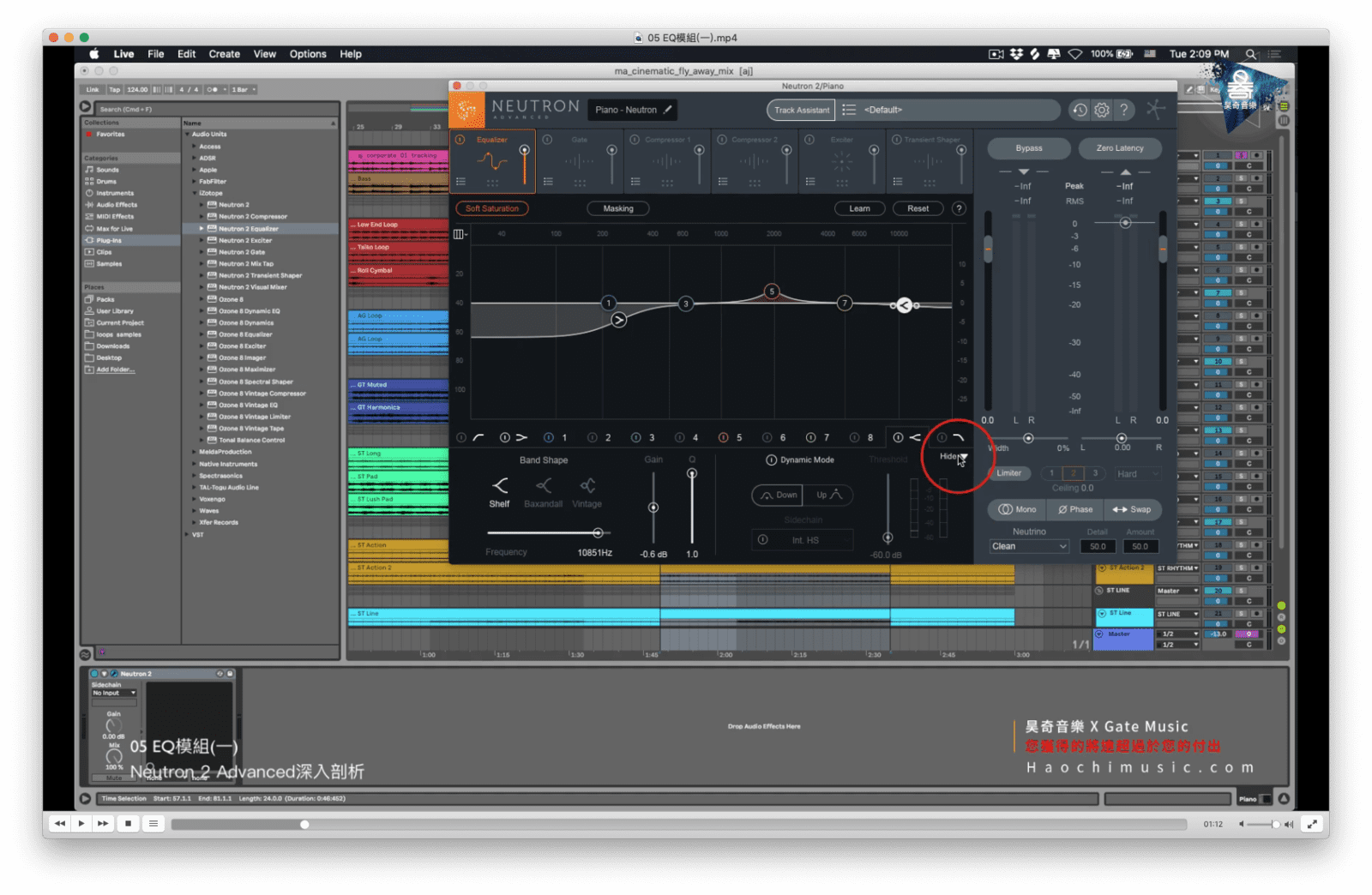Image resolution: width=1372 pixels, height=895 pixels.
Task: Toggle EQ band 5 power
Action: (723, 437)
